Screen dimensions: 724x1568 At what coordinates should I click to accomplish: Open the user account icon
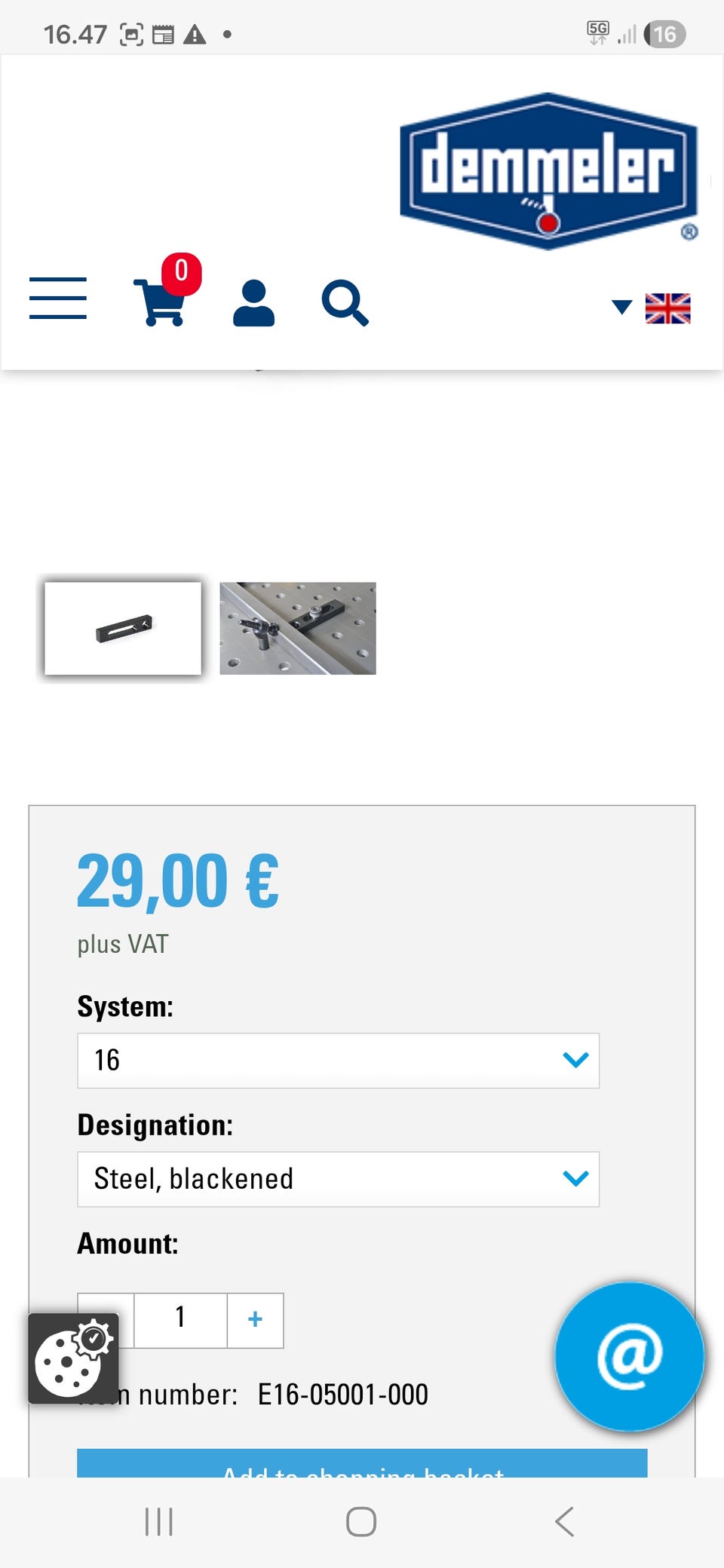[254, 303]
